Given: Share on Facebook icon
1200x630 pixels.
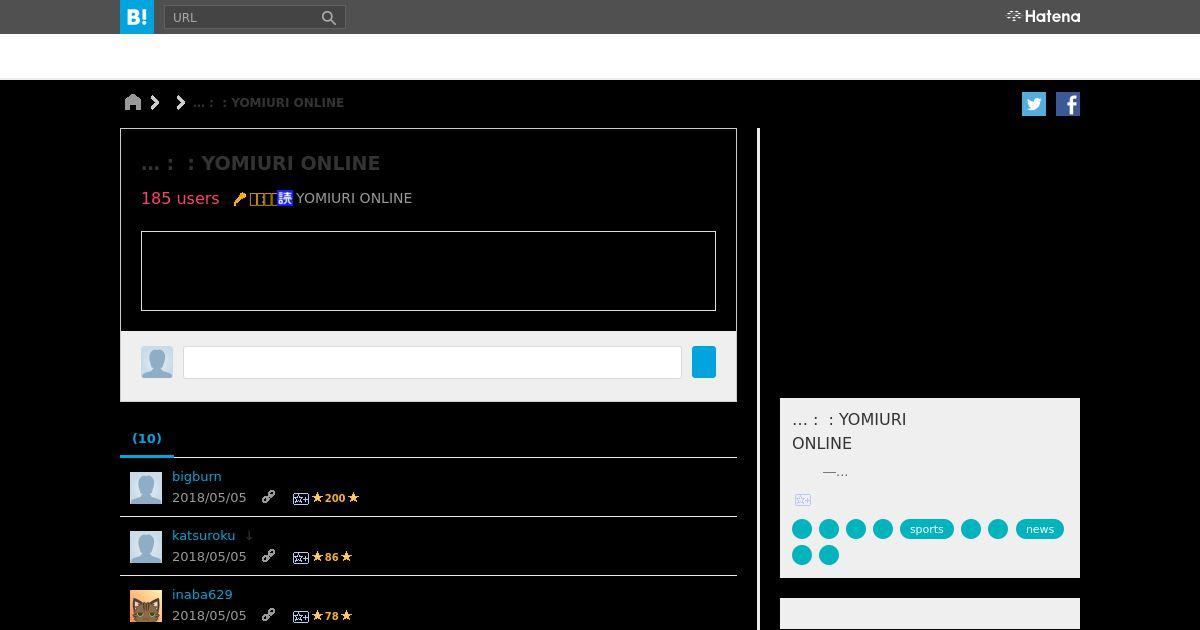Looking at the screenshot, I should tap(1068, 104).
